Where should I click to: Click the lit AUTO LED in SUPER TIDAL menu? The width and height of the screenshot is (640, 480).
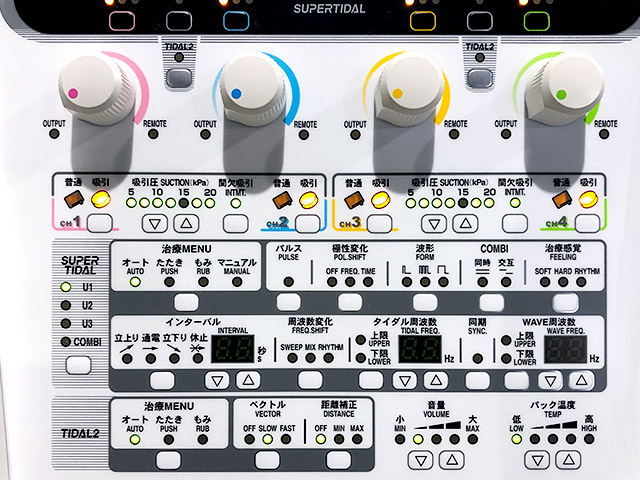click(x=135, y=282)
